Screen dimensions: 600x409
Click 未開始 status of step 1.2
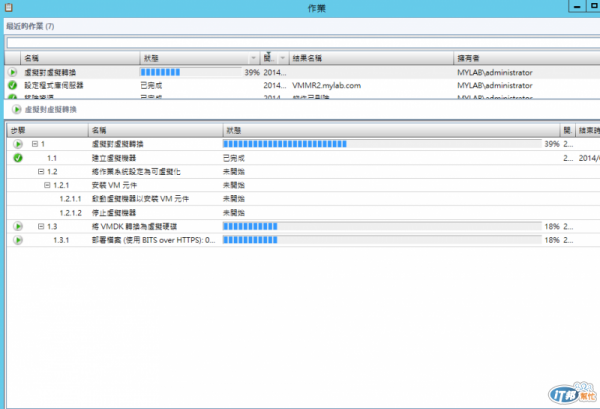pos(234,171)
